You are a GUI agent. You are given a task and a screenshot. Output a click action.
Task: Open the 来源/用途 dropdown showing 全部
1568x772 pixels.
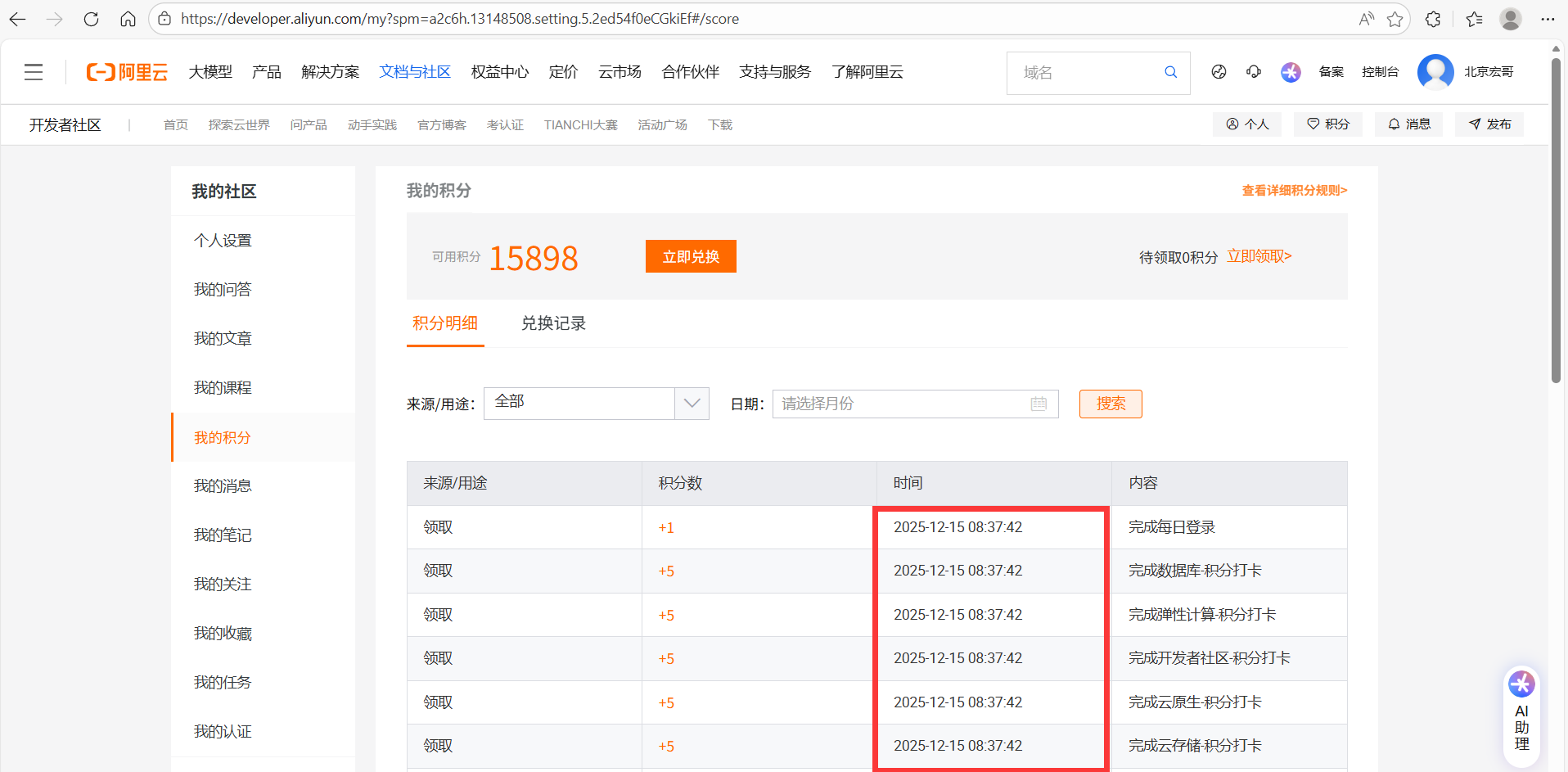click(x=581, y=403)
